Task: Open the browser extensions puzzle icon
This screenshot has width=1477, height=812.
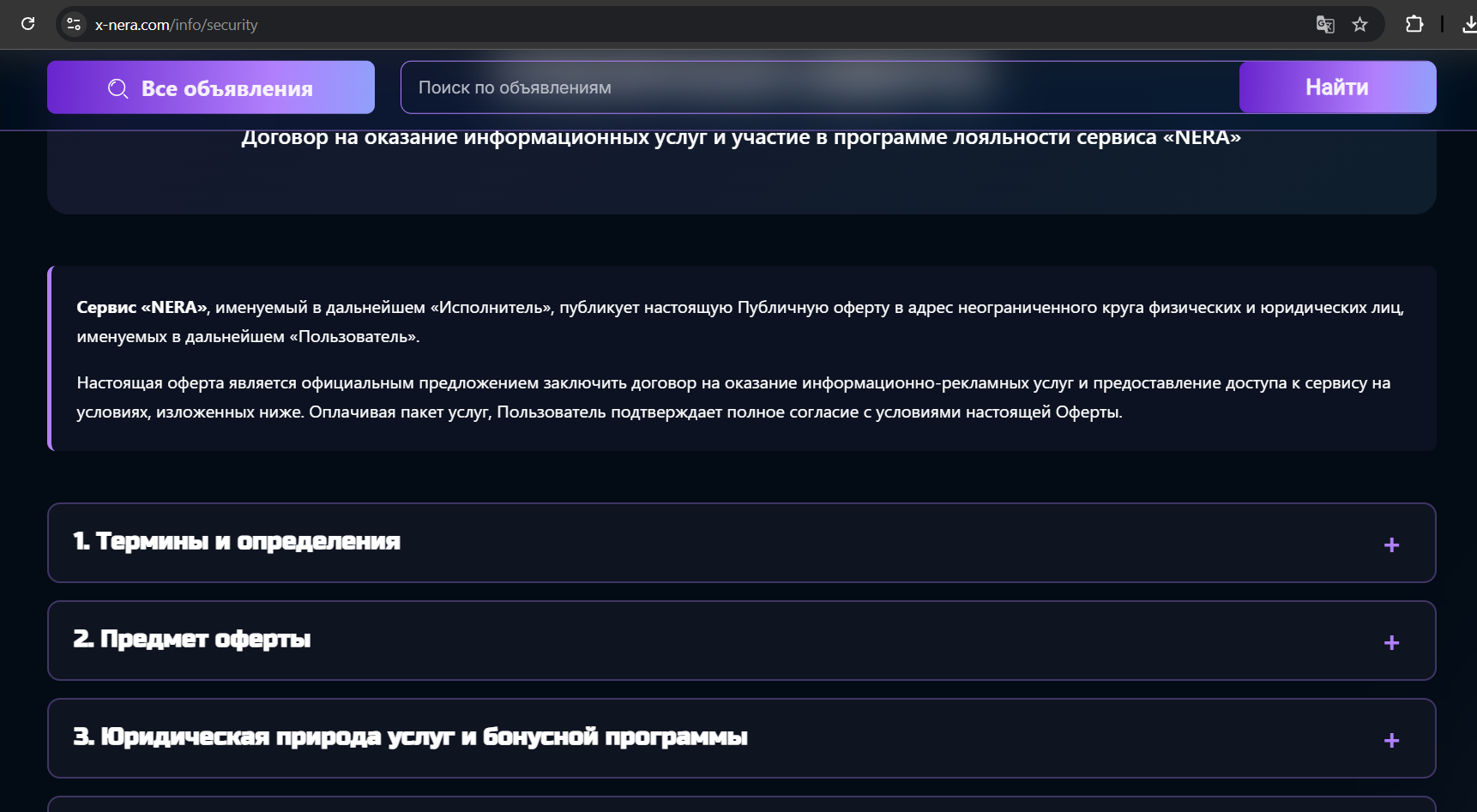Action: pos(1414,24)
